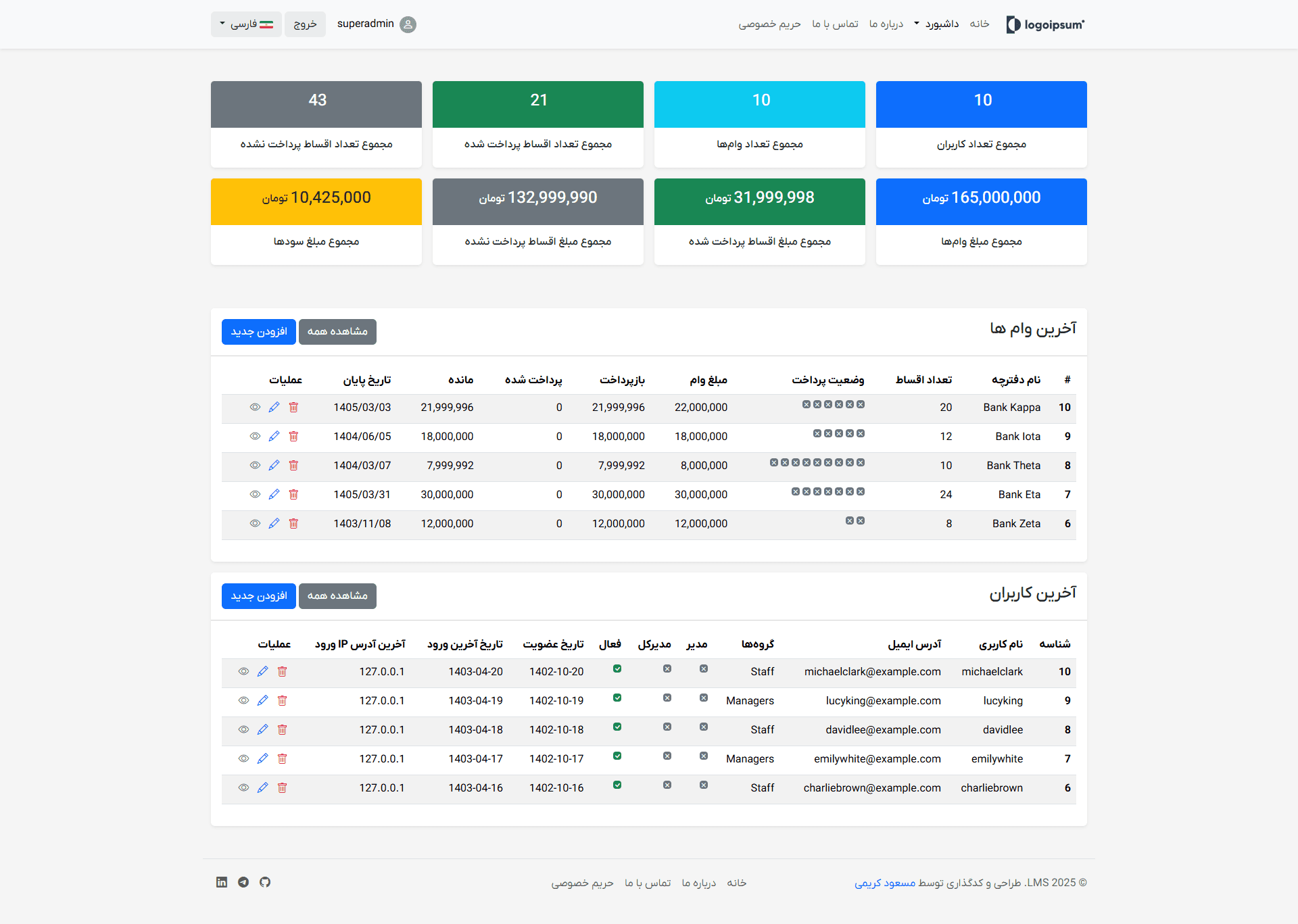Screen dimensions: 1298x924
Task: View the Bank Iota loan details
Action: 255,436
